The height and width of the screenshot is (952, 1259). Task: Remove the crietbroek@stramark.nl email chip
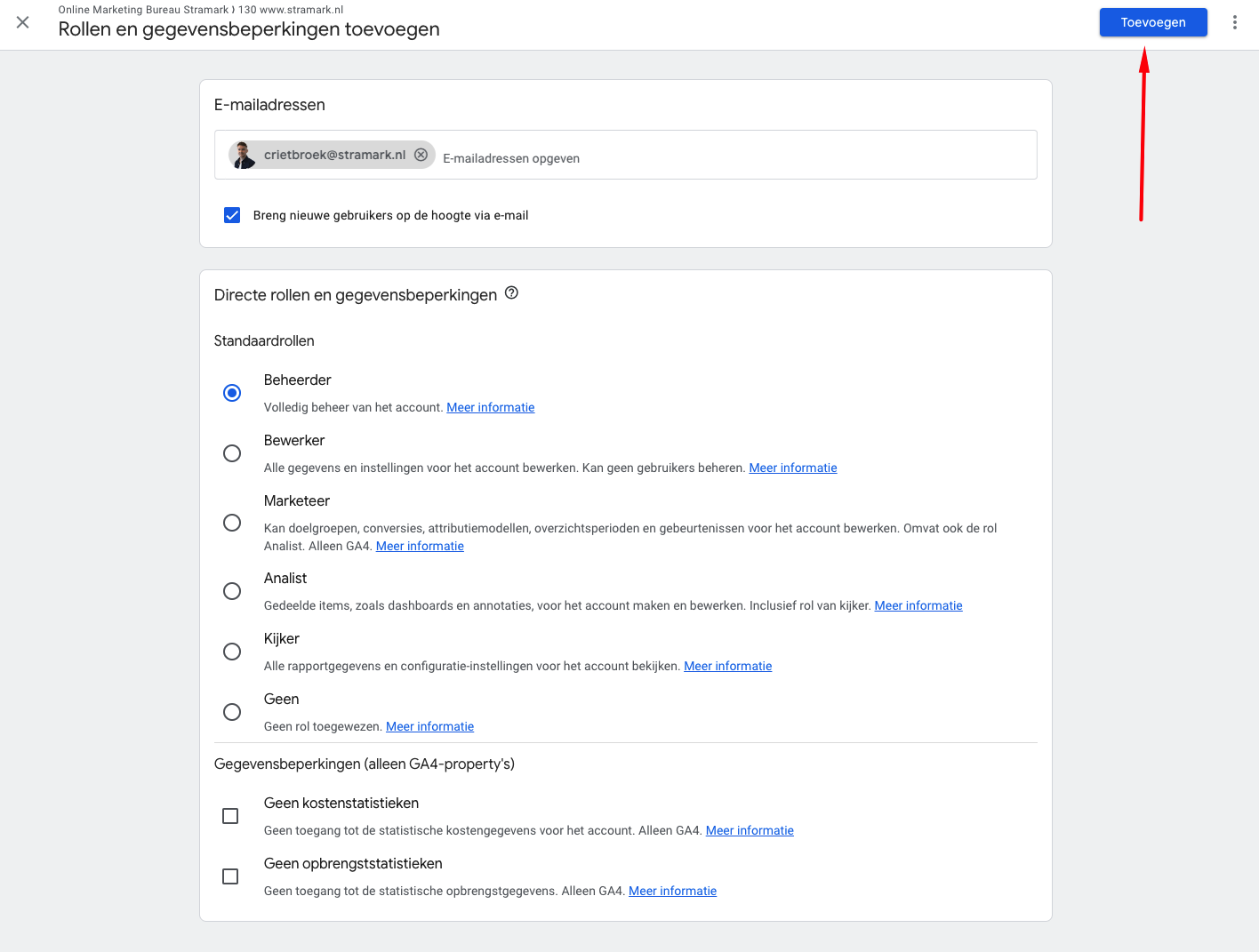coord(421,154)
